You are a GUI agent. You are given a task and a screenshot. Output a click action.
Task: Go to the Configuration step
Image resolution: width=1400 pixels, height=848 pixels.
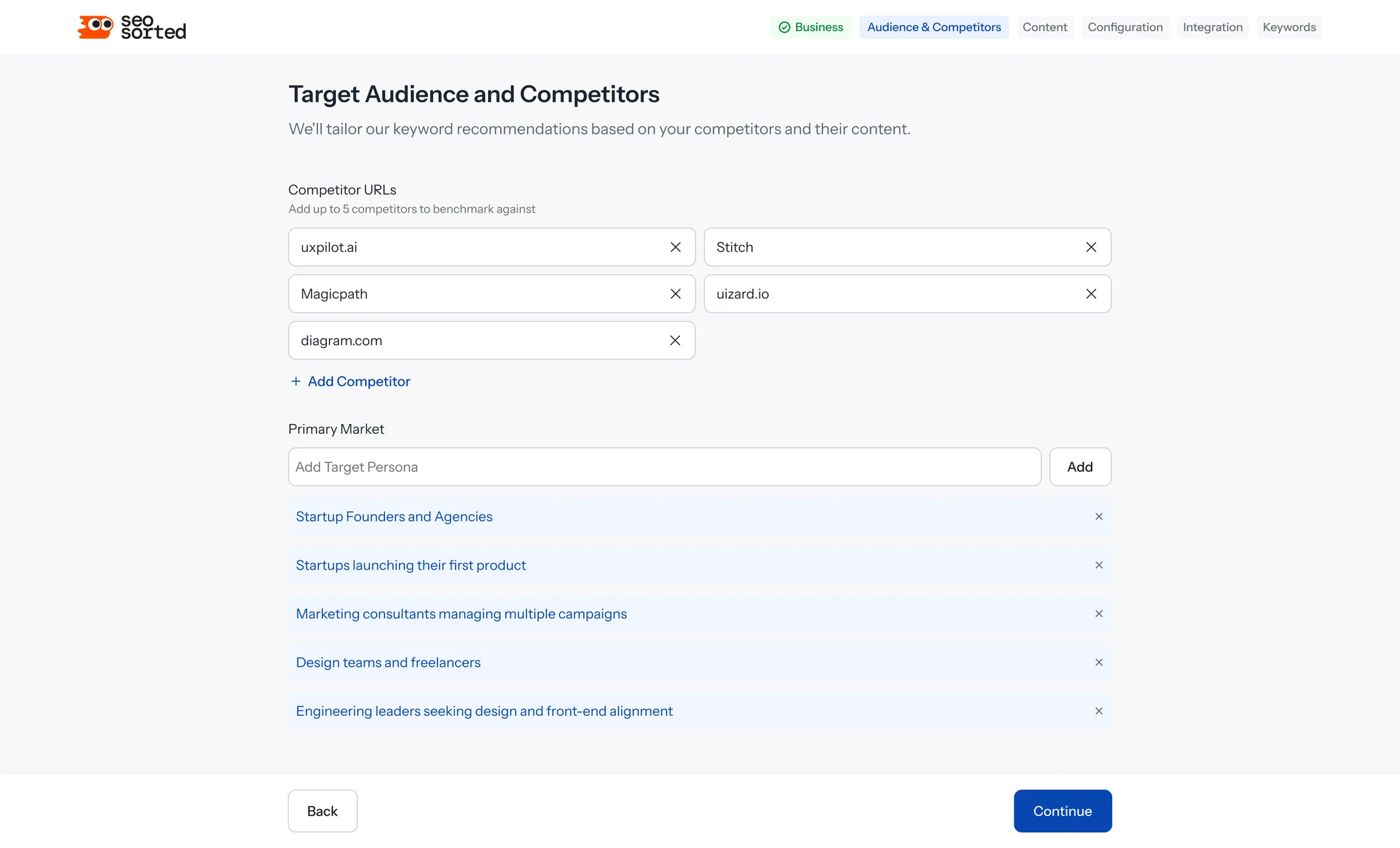pos(1125,27)
